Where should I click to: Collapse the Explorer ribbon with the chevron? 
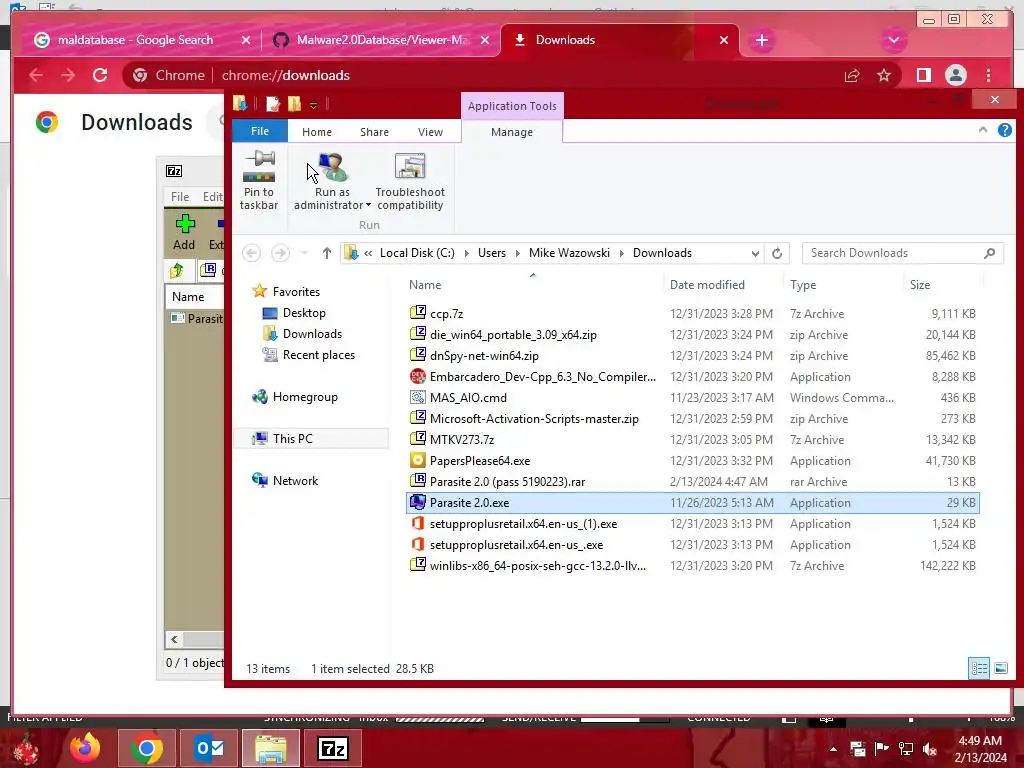(x=983, y=131)
